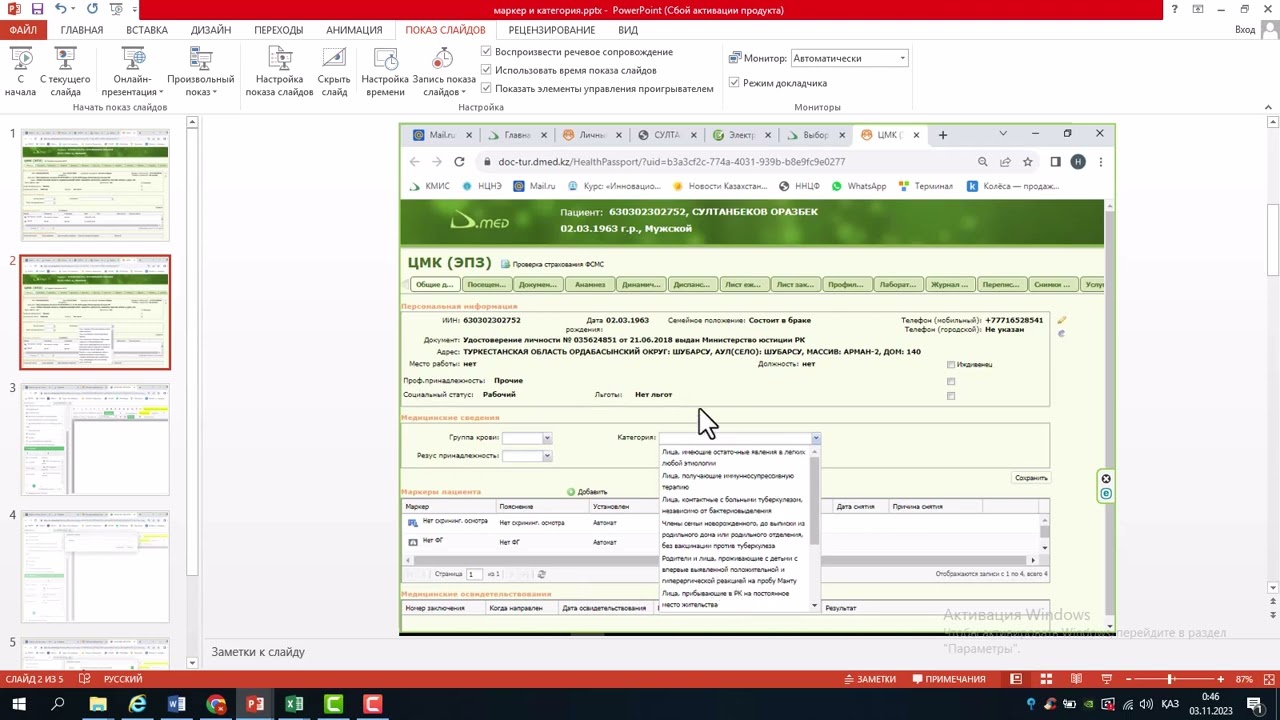The height and width of the screenshot is (720, 1280).
Task: Open red Camtasia recorder in taskbar
Action: click(372, 705)
